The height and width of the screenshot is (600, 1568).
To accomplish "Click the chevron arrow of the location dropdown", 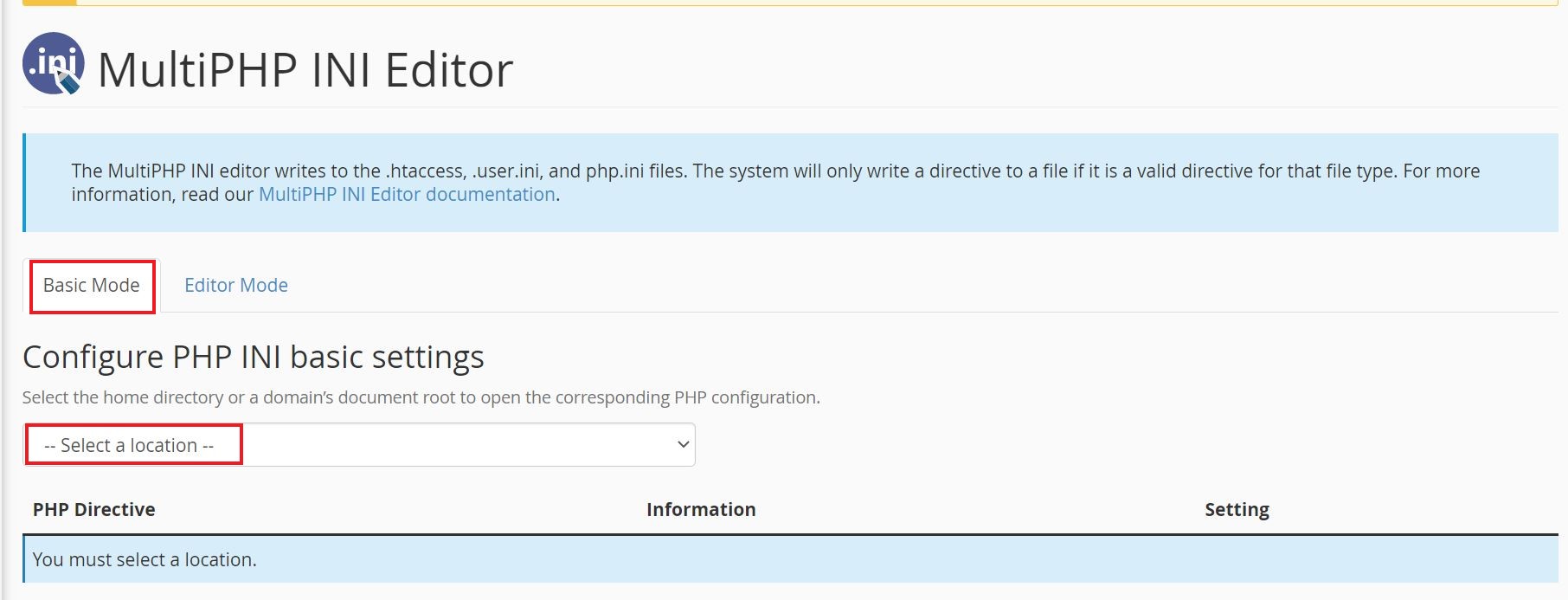I will coord(683,445).
